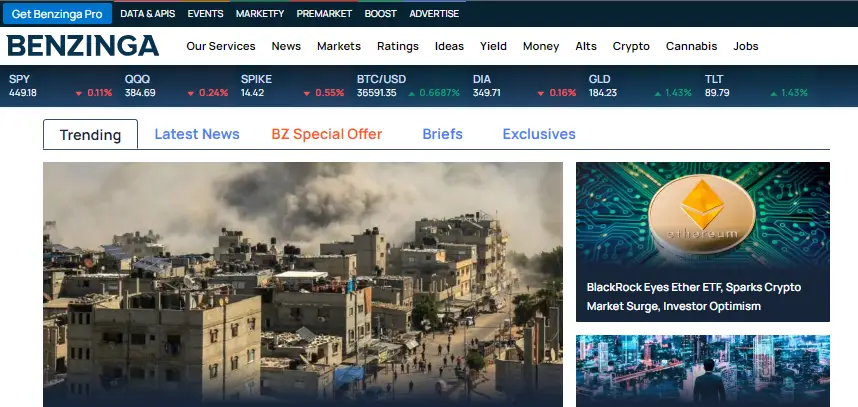Viewport: 858px width, 407px height.
Task: Select the SPIKE ticker symbol
Action: pos(256,79)
